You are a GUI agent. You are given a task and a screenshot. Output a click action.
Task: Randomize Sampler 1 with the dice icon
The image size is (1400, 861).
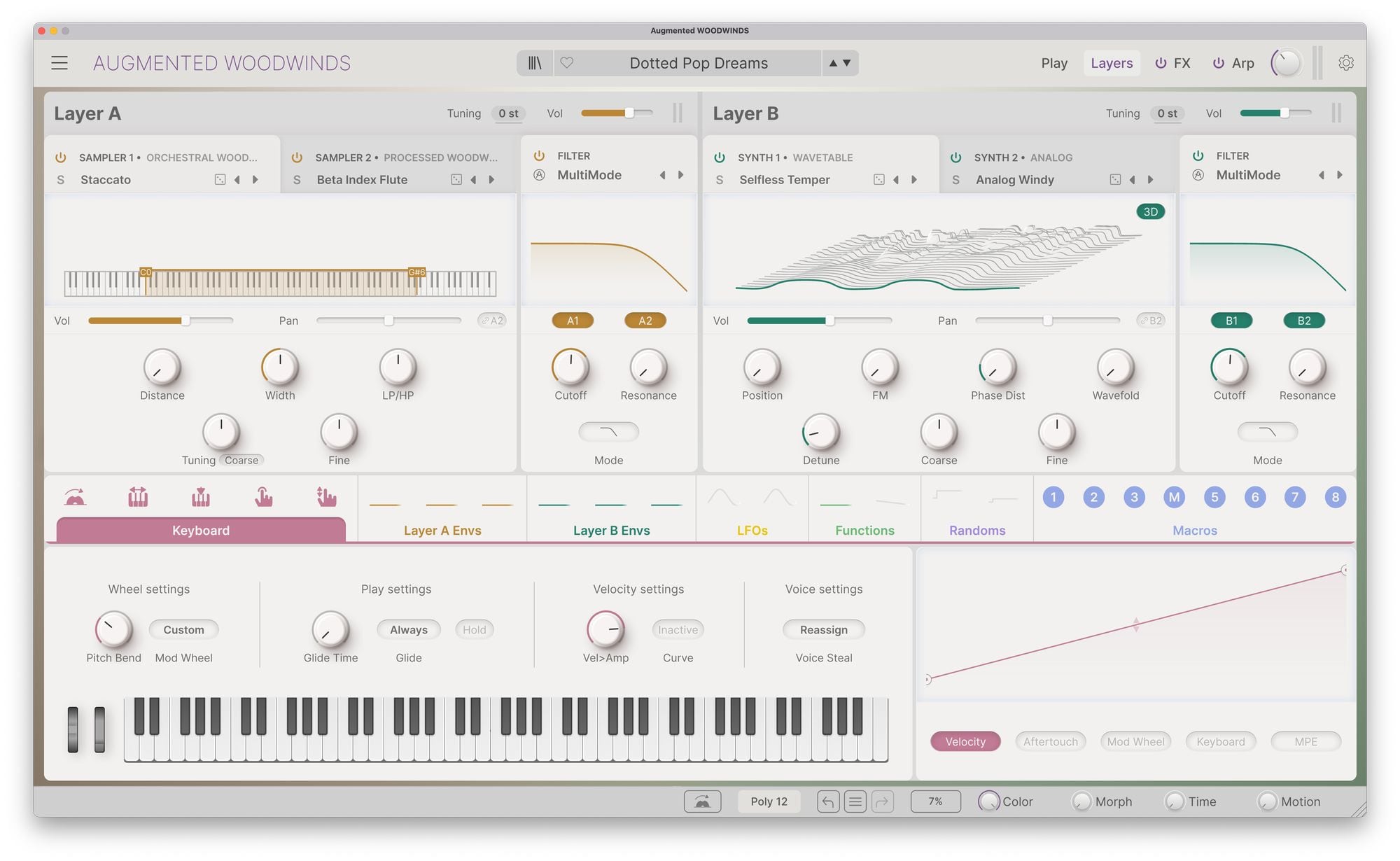(x=220, y=180)
